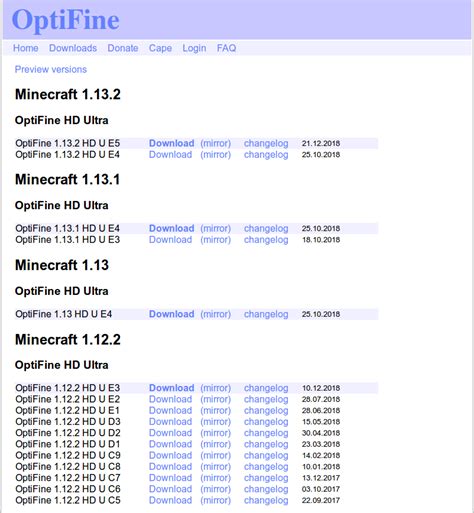The image size is (474, 513).
Task: Download OptiFine 1.12.2 HD U E2
Action: [170, 399]
